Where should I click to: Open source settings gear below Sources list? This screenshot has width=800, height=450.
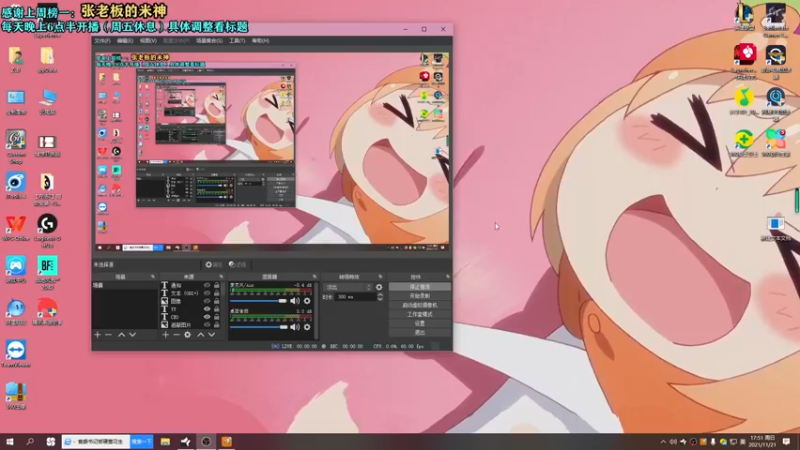tap(187, 335)
